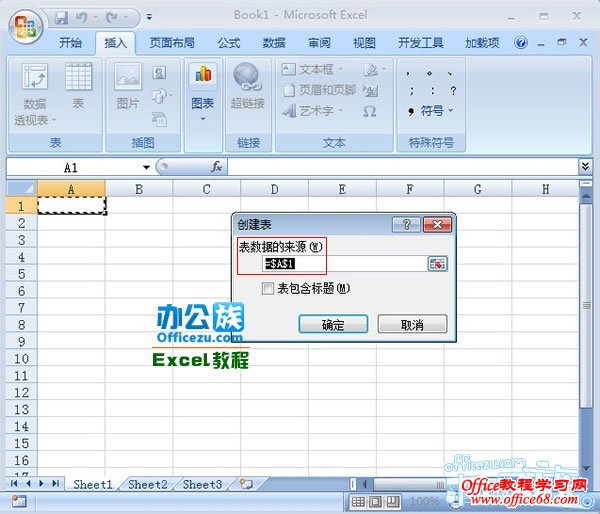Open the Developer (开发工具) tab
The width and height of the screenshot is (600, 514).
point(421,43)
